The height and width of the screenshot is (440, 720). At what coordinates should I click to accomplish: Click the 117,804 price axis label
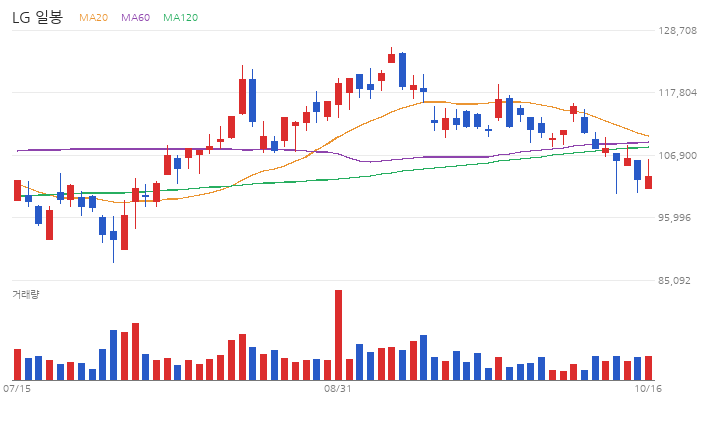coord(678,93)
